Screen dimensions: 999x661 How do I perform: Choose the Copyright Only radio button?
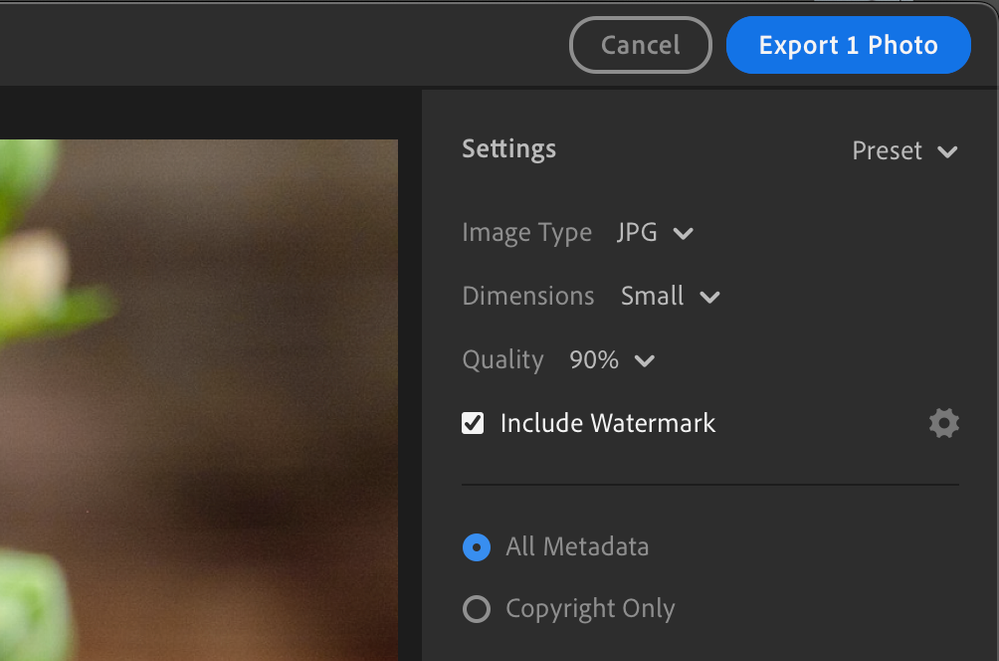[x=477, y=609]
